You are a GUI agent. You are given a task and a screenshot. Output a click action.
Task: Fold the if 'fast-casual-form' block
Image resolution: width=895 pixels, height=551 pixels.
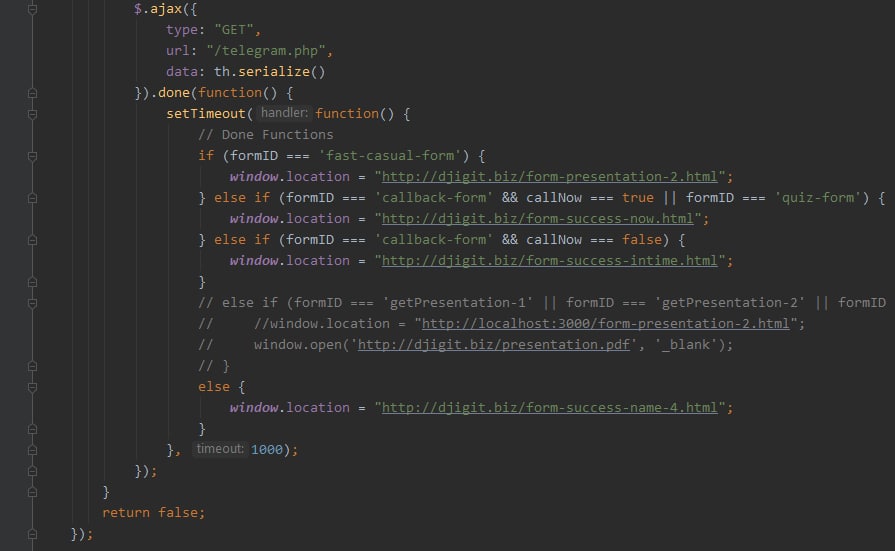pos(33,156)
